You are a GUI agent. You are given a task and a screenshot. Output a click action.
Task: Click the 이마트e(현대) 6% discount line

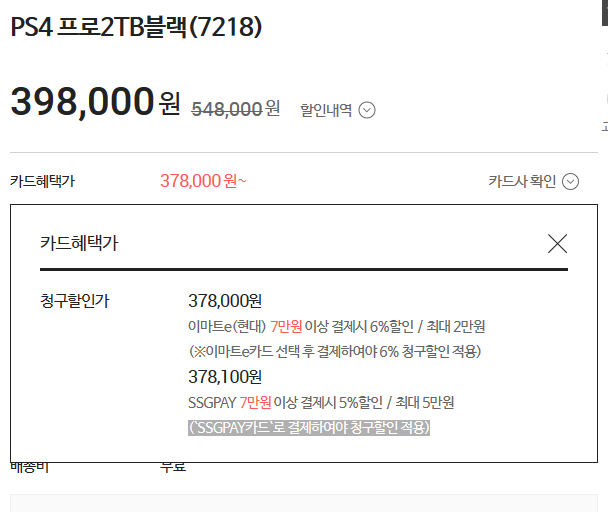(322, 326)
